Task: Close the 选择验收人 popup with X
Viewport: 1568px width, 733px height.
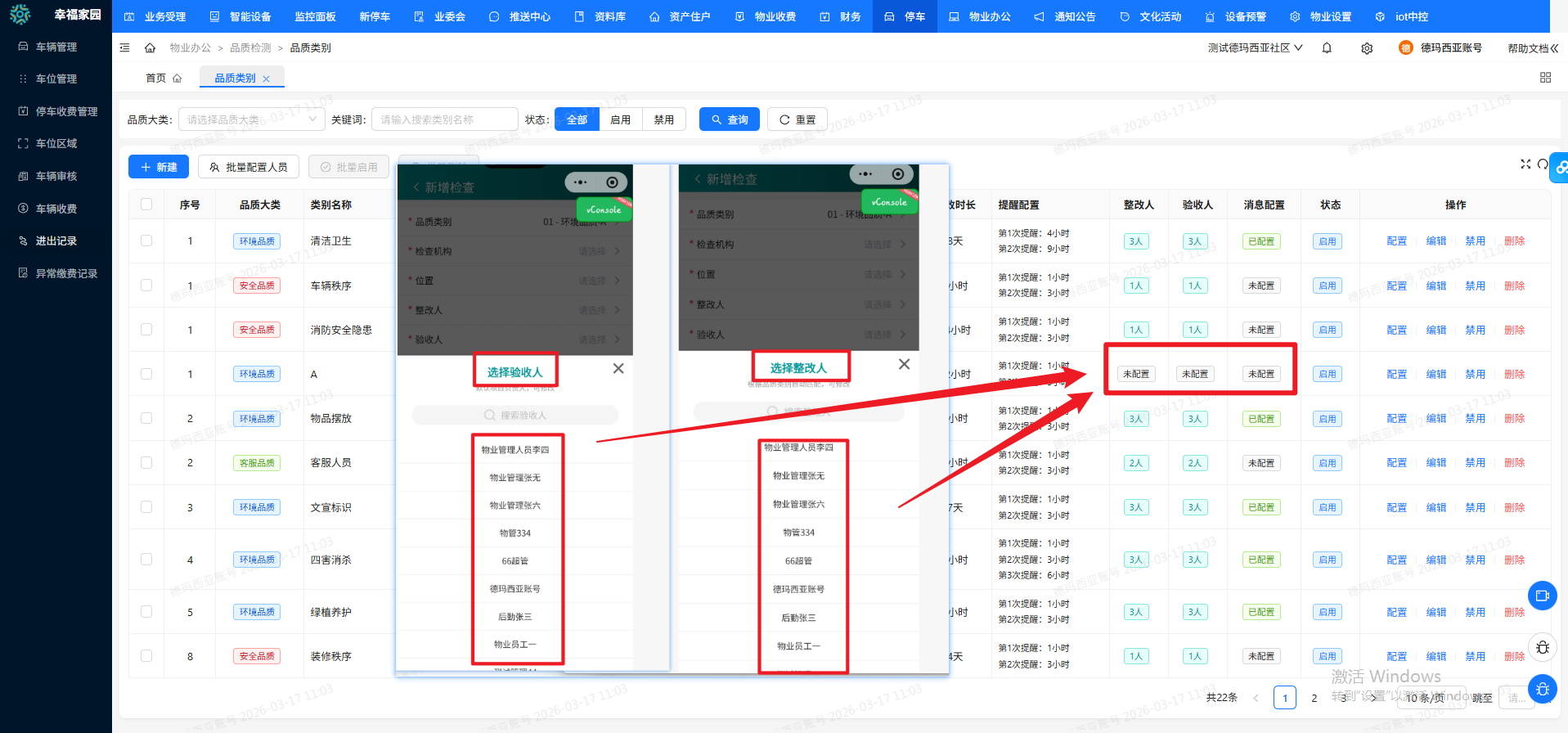Action: pos(618,369)
